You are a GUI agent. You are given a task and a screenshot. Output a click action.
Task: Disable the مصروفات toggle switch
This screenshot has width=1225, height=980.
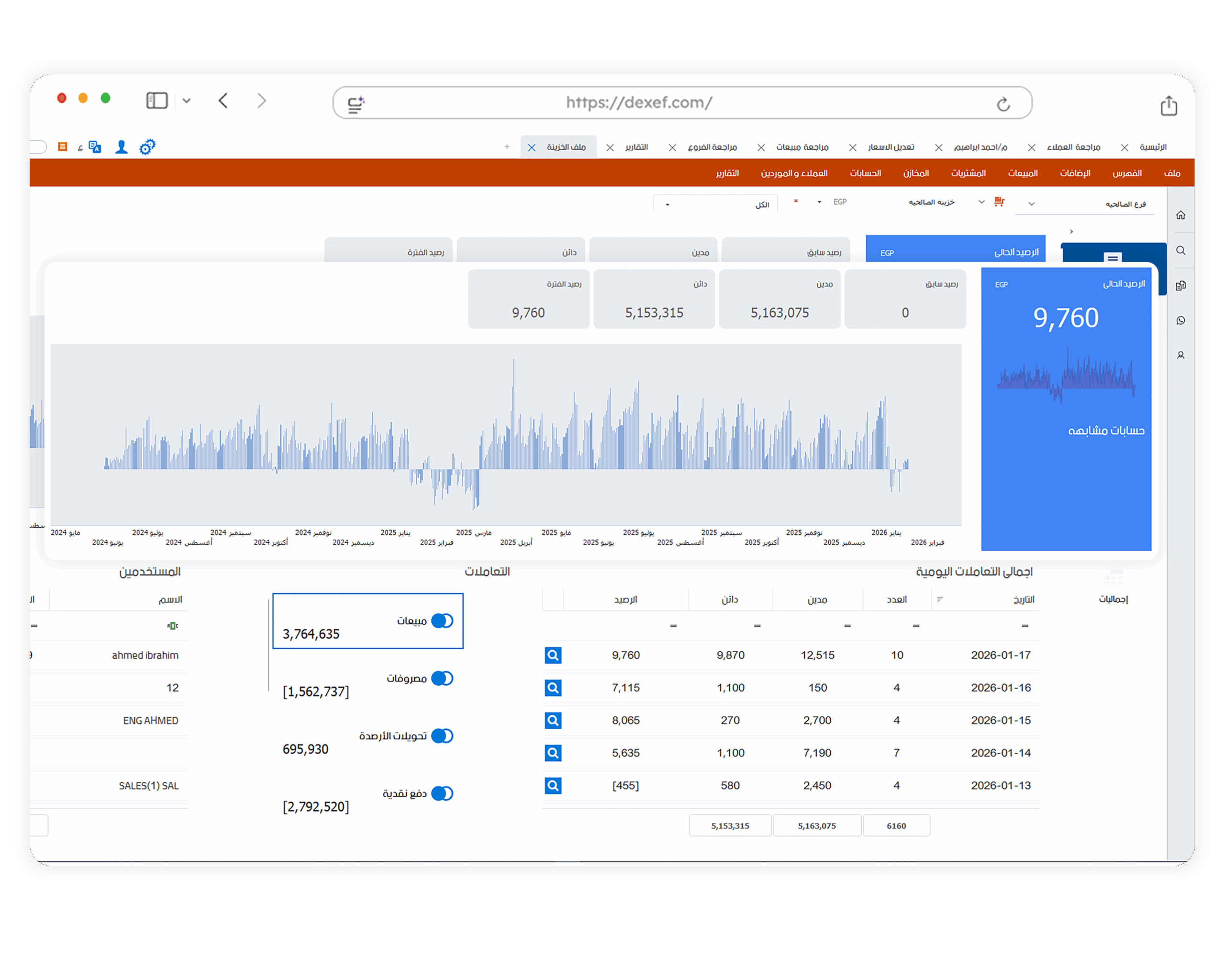(x=442, y=679)
